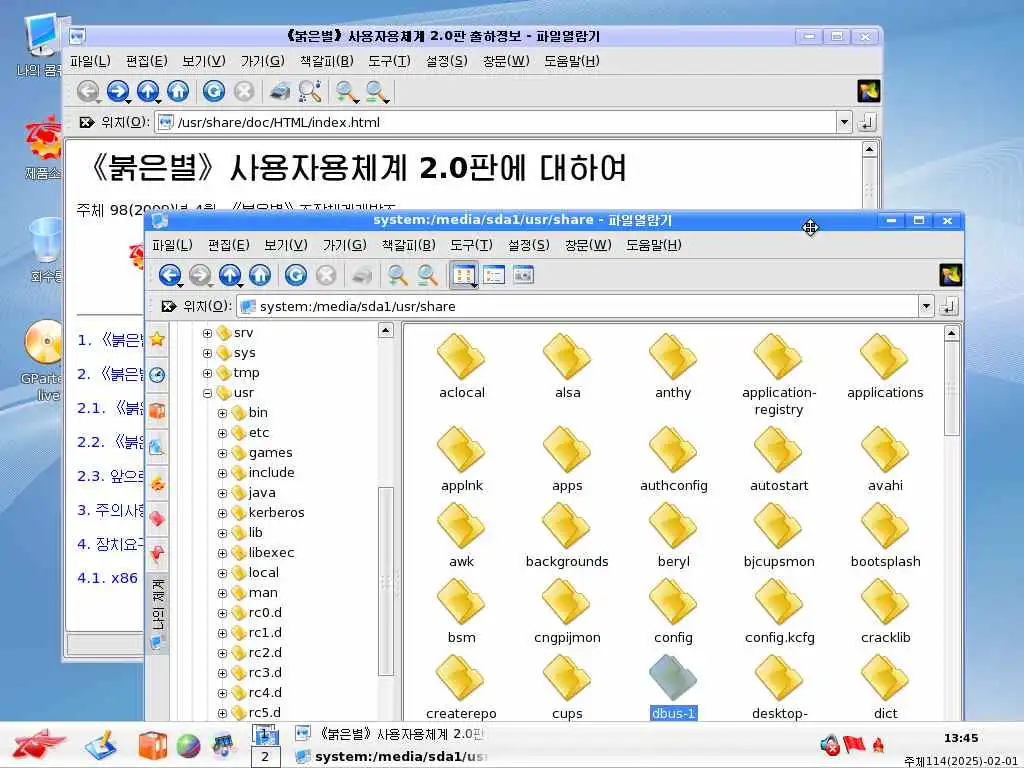The height and width of the screenshot is (768, 1024).
Task: Expand the srv tree node
Action: point(207,333)
